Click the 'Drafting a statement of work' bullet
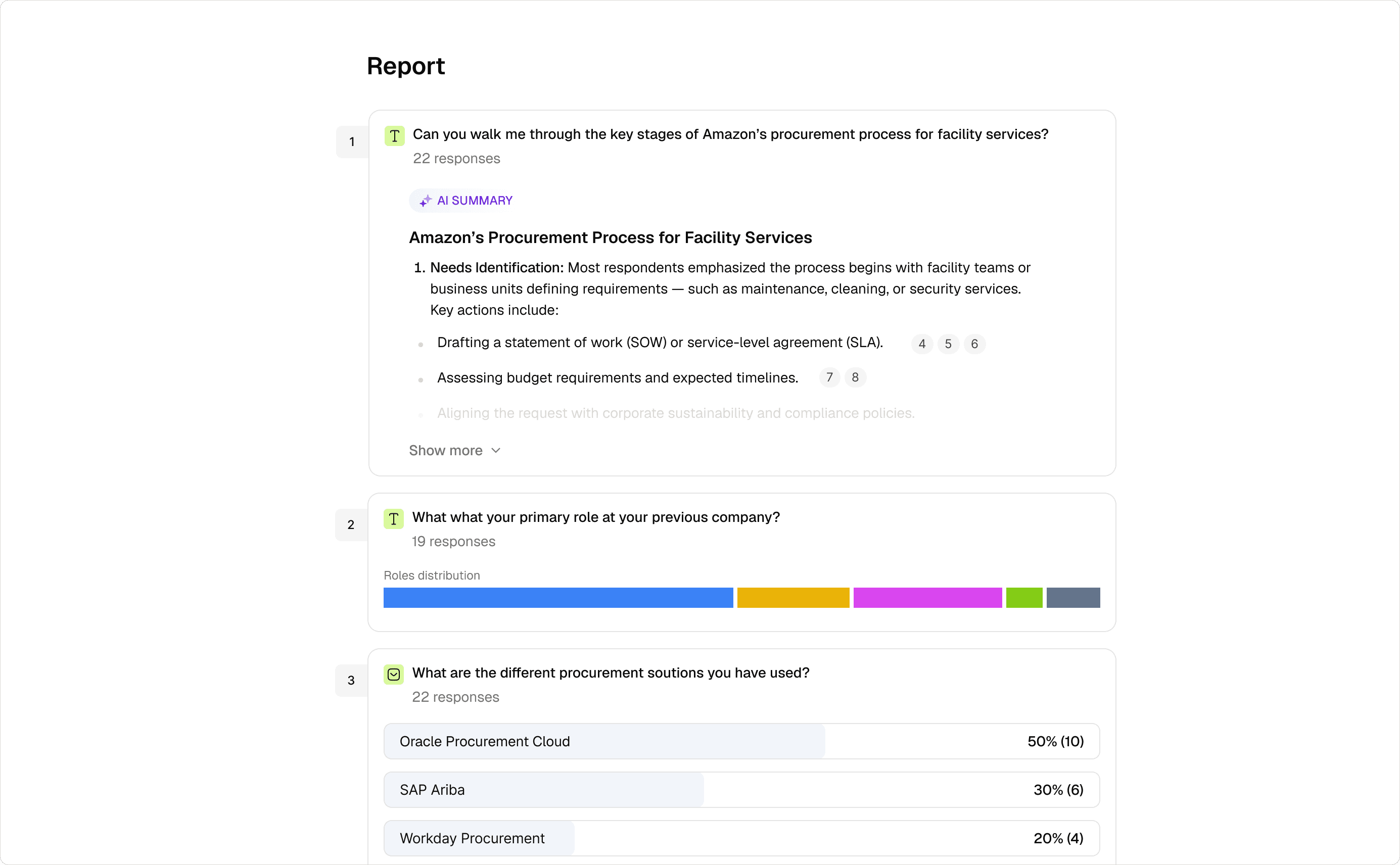The image size is (1400, 865). [660, 343]
